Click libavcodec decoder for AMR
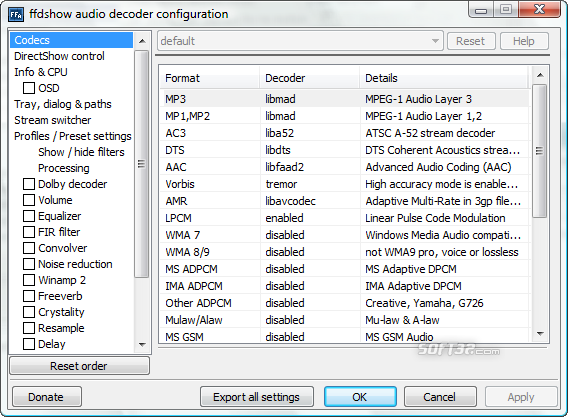Image resolution: width=568 pixels, height=417 pixels. click(x=291, y=201)
